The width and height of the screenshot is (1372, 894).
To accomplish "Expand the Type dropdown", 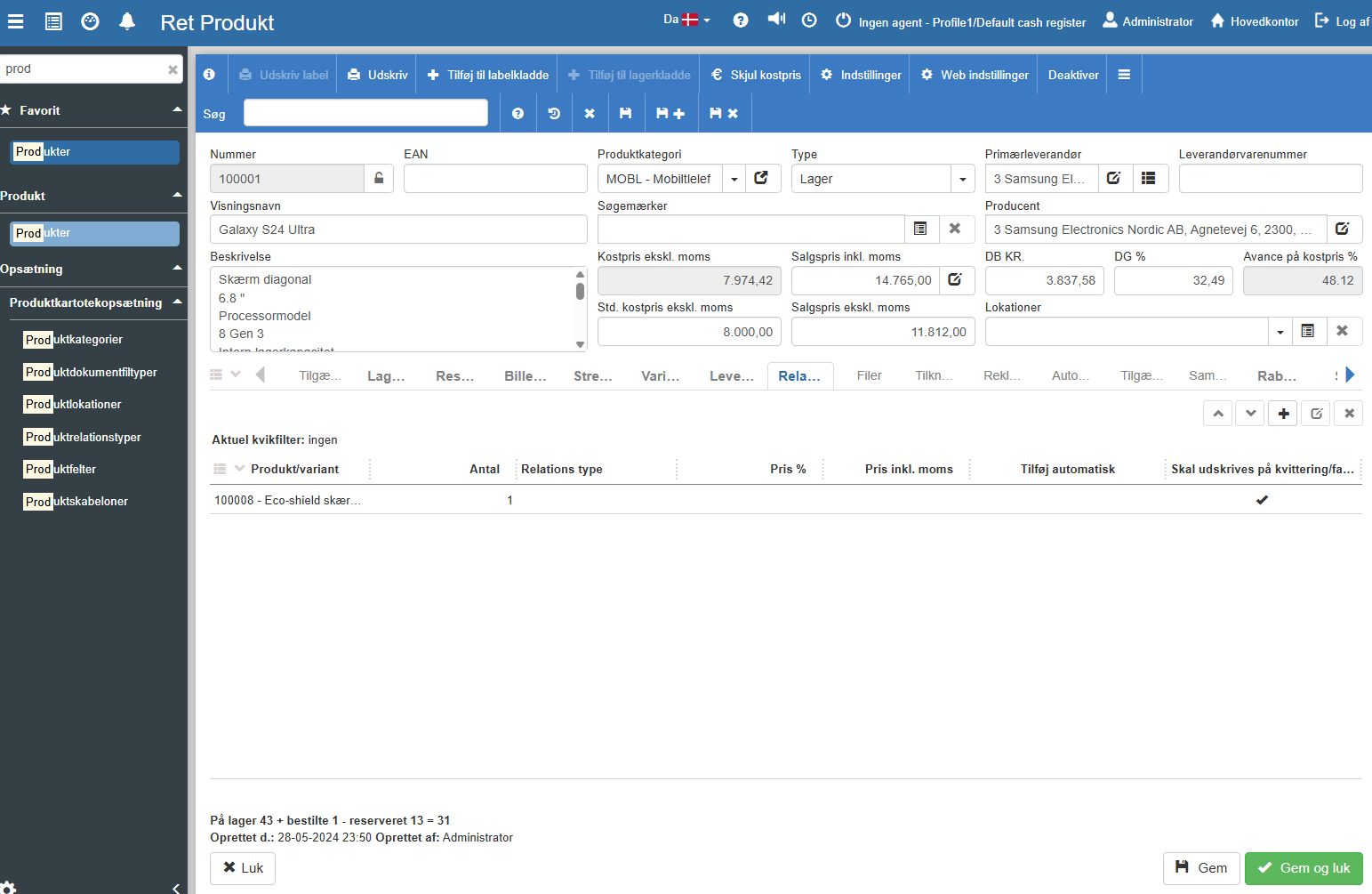I will tap(962, 179).
